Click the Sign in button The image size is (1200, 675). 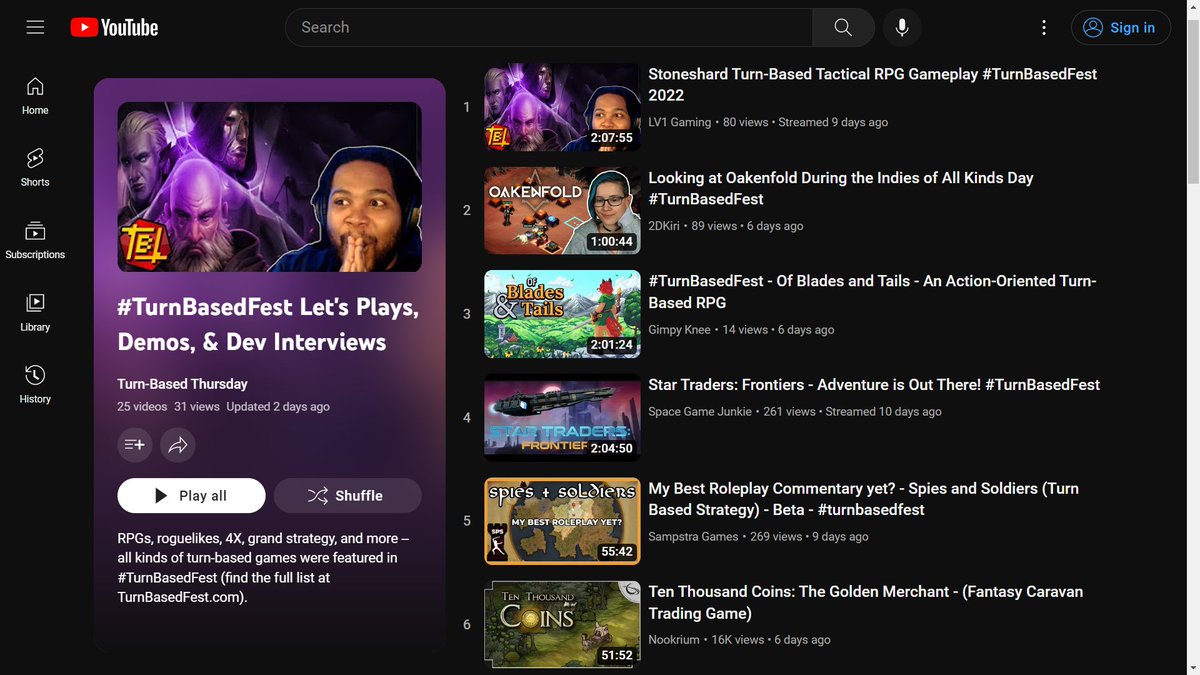(x=1120, y=27)
